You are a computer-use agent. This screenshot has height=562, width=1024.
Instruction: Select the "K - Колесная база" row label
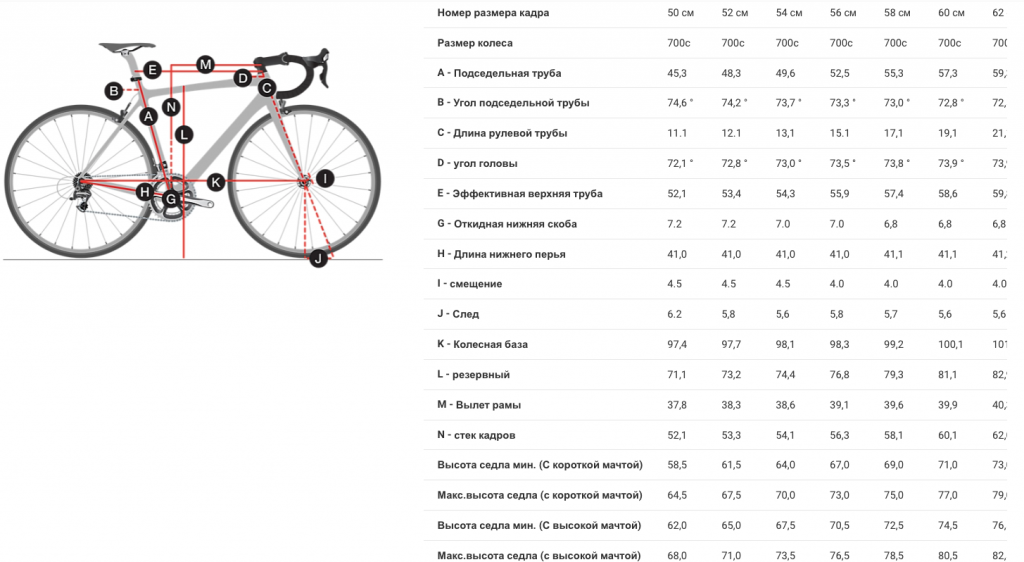(x=482, y=344)
